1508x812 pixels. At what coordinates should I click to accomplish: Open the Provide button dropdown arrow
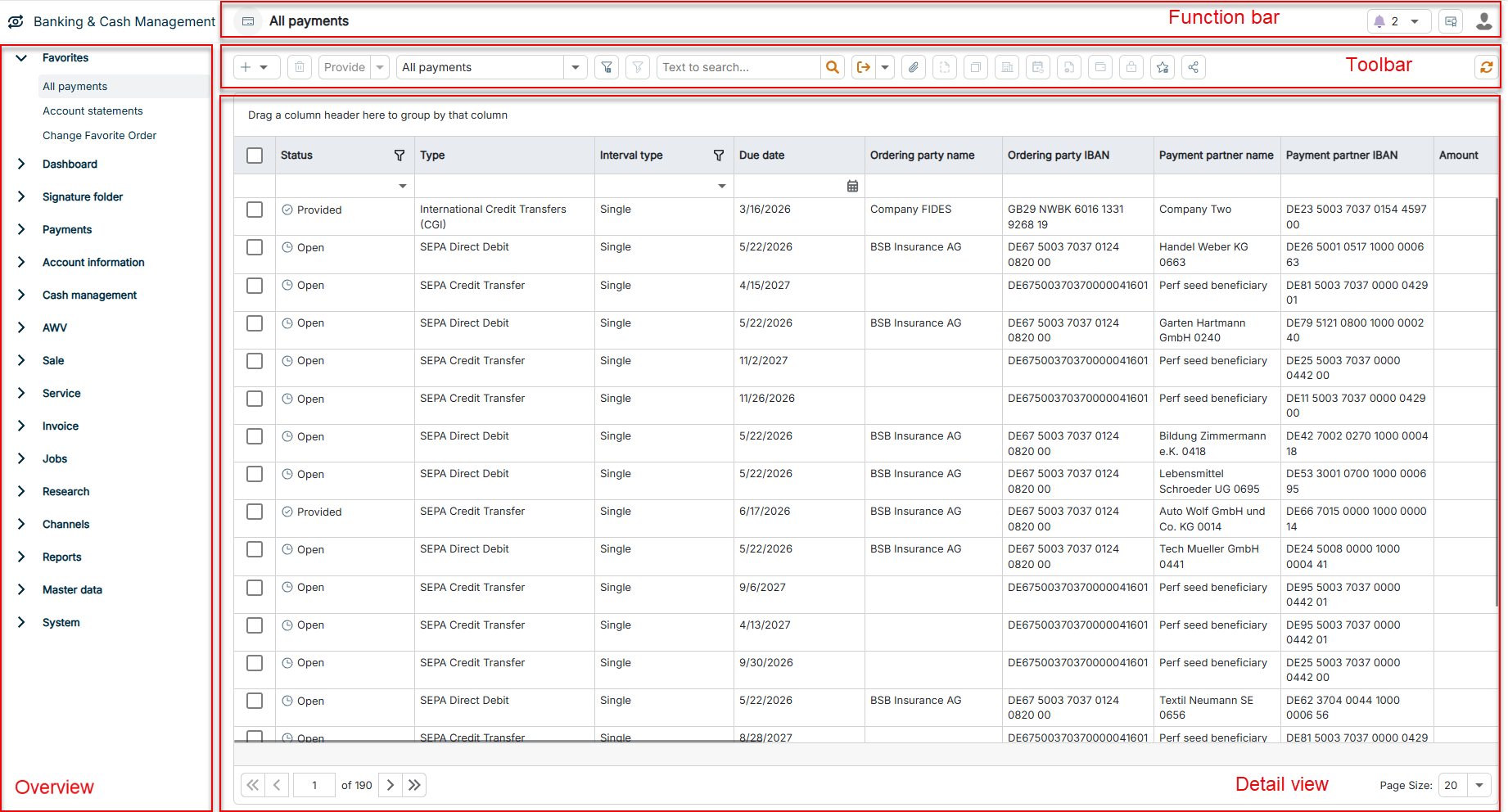(380, 67)
